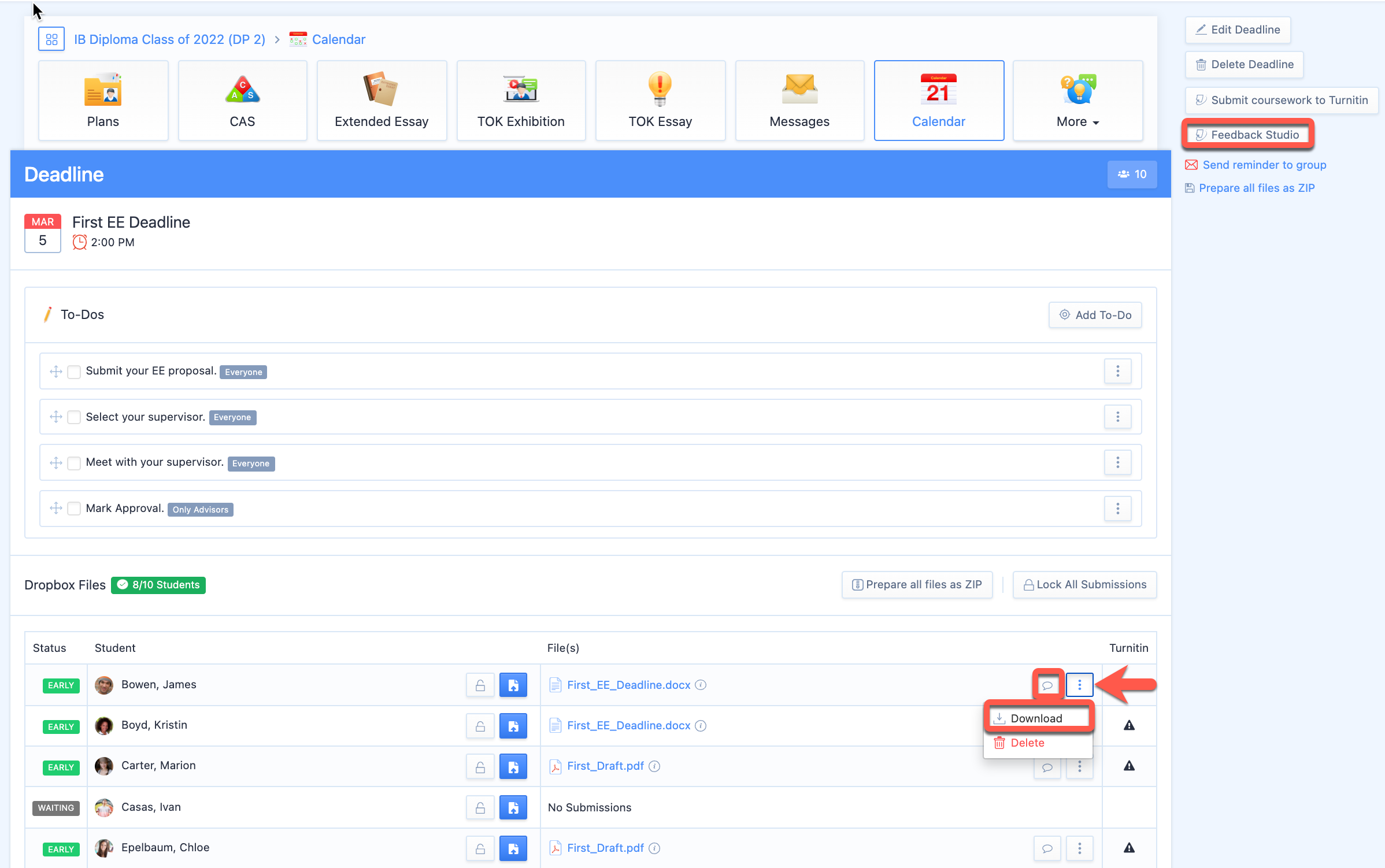Click the move handle for Mark Approval

[x=56, y=508]
